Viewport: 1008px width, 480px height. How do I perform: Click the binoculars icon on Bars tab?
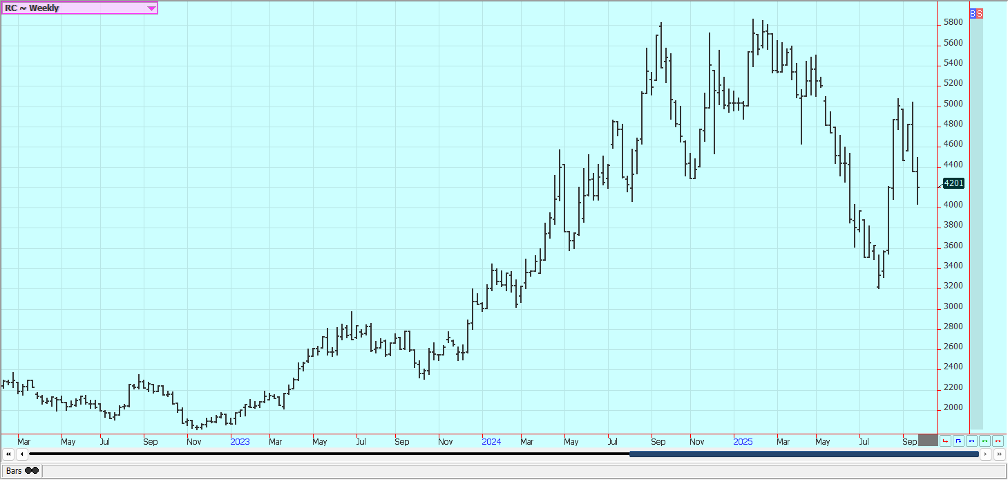click(33, 470)
